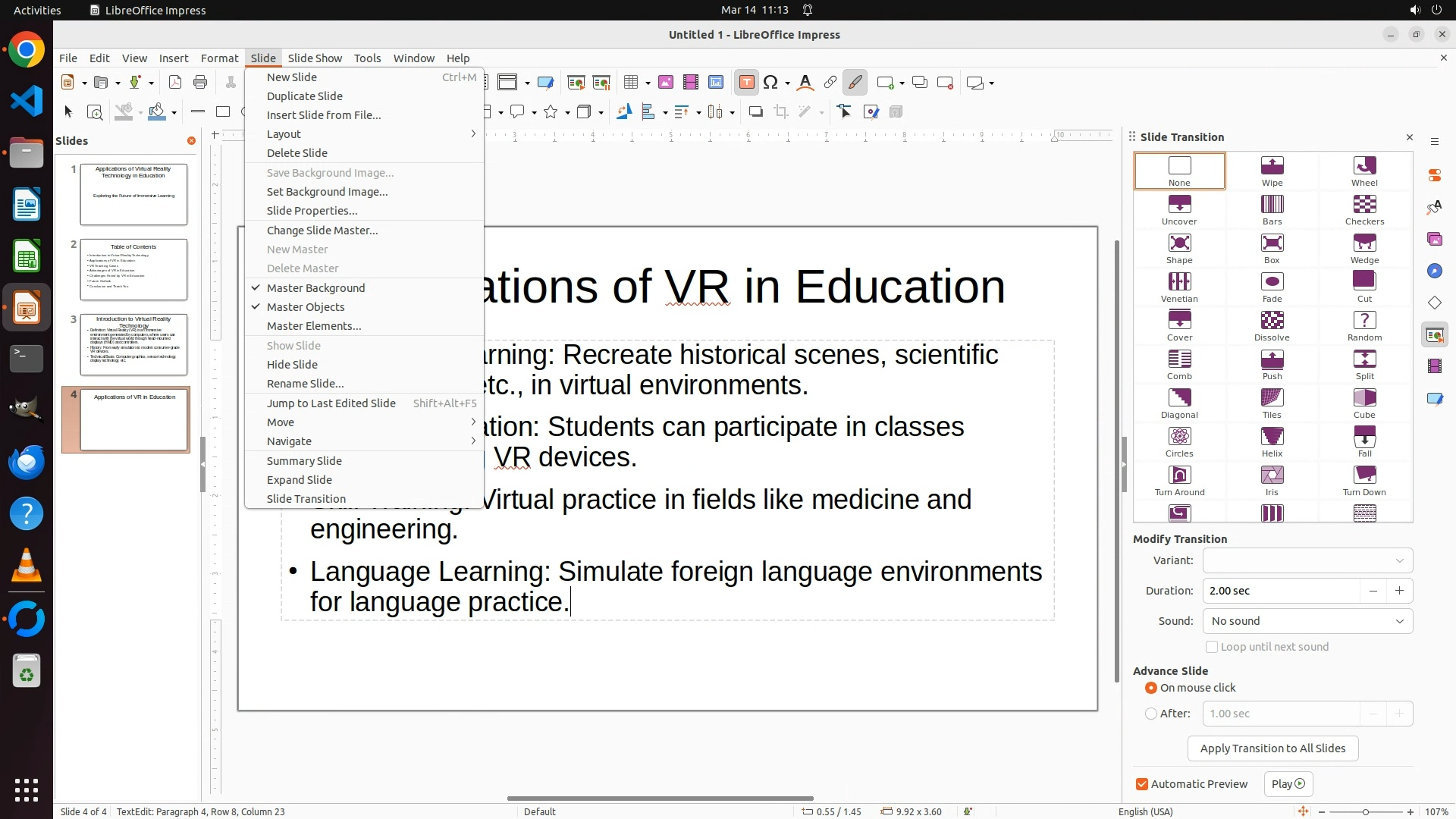This screenshot has width=1456, height=819.
Task: Select the Rectangle shape tool
Action: (x=223, y=112)
